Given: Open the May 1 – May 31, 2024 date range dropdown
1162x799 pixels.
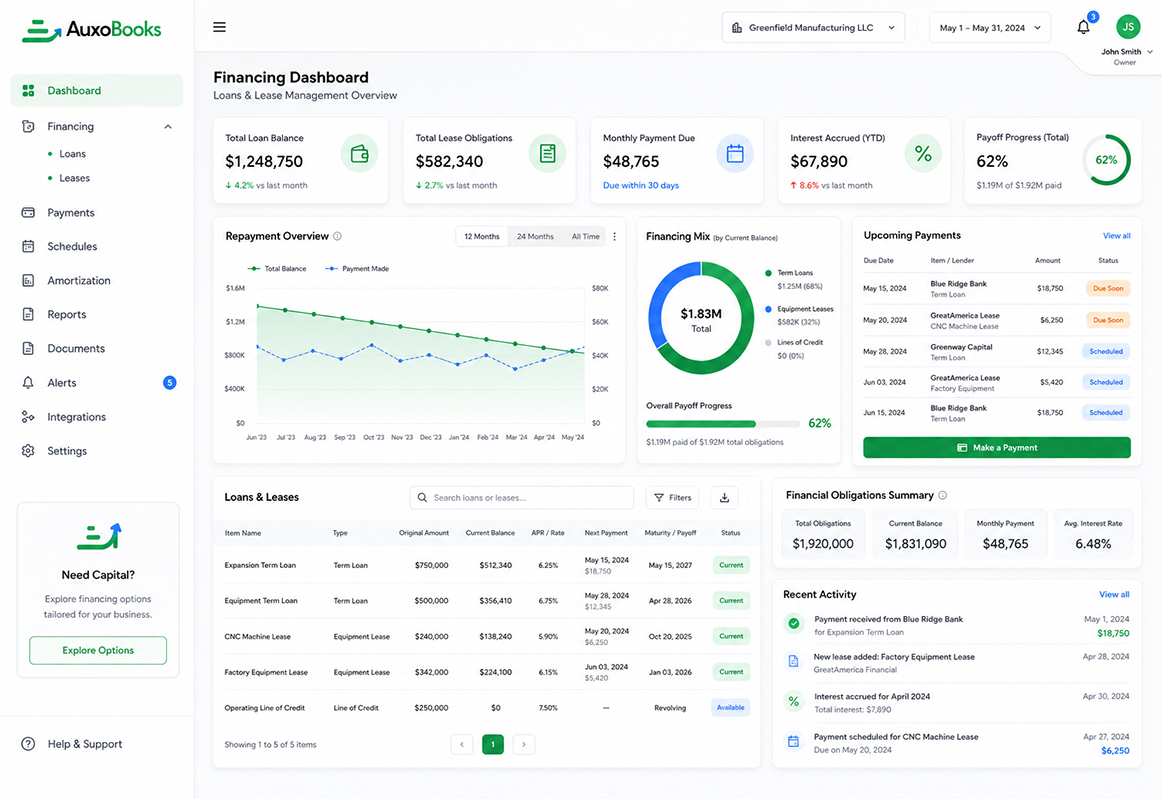Looking at the screenshot, I should 990,27.
